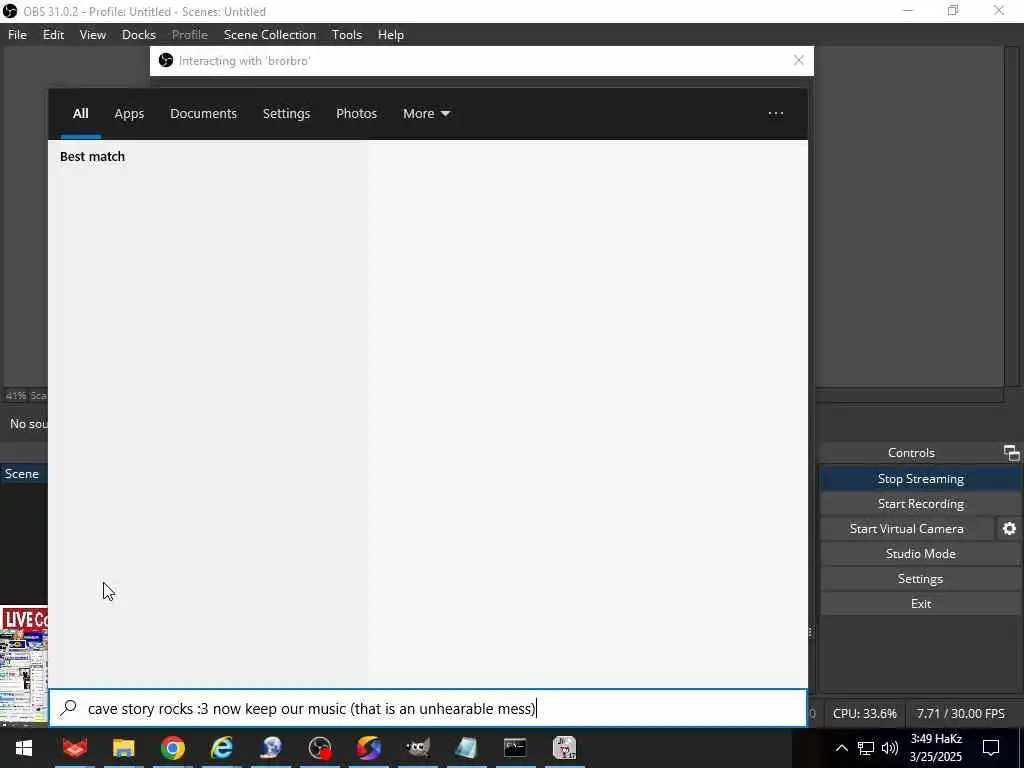Click the Controls dock title
The width and height of the screenshot is (1024, 768).
(911, 453)
